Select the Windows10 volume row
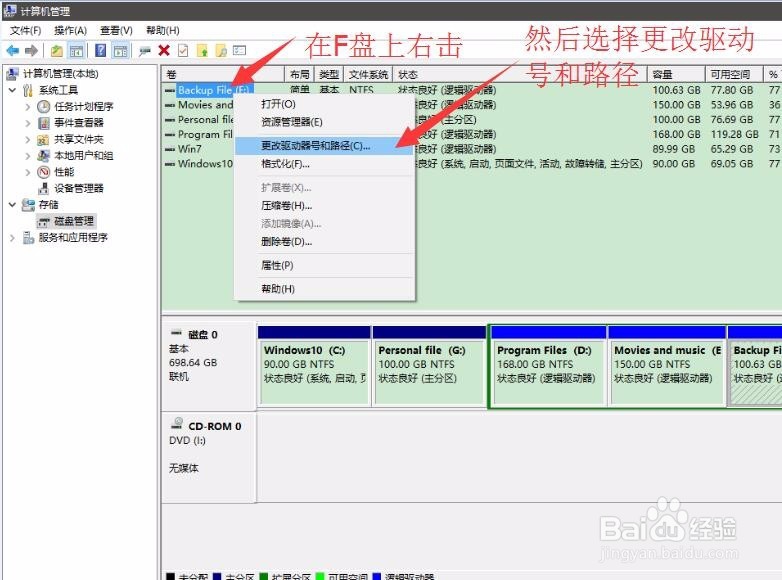 click(205, 164)
